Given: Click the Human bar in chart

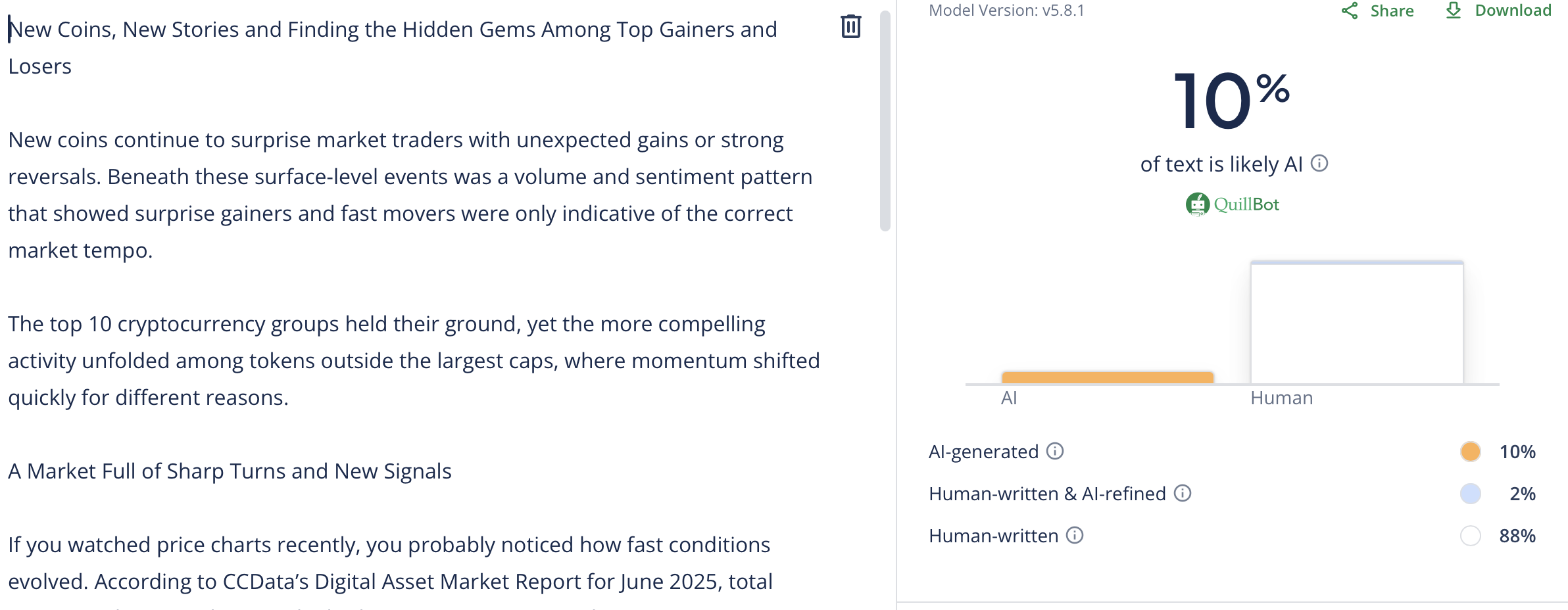Looking at the screenshot, I should pyautogui.click(x=1357, y=322).
